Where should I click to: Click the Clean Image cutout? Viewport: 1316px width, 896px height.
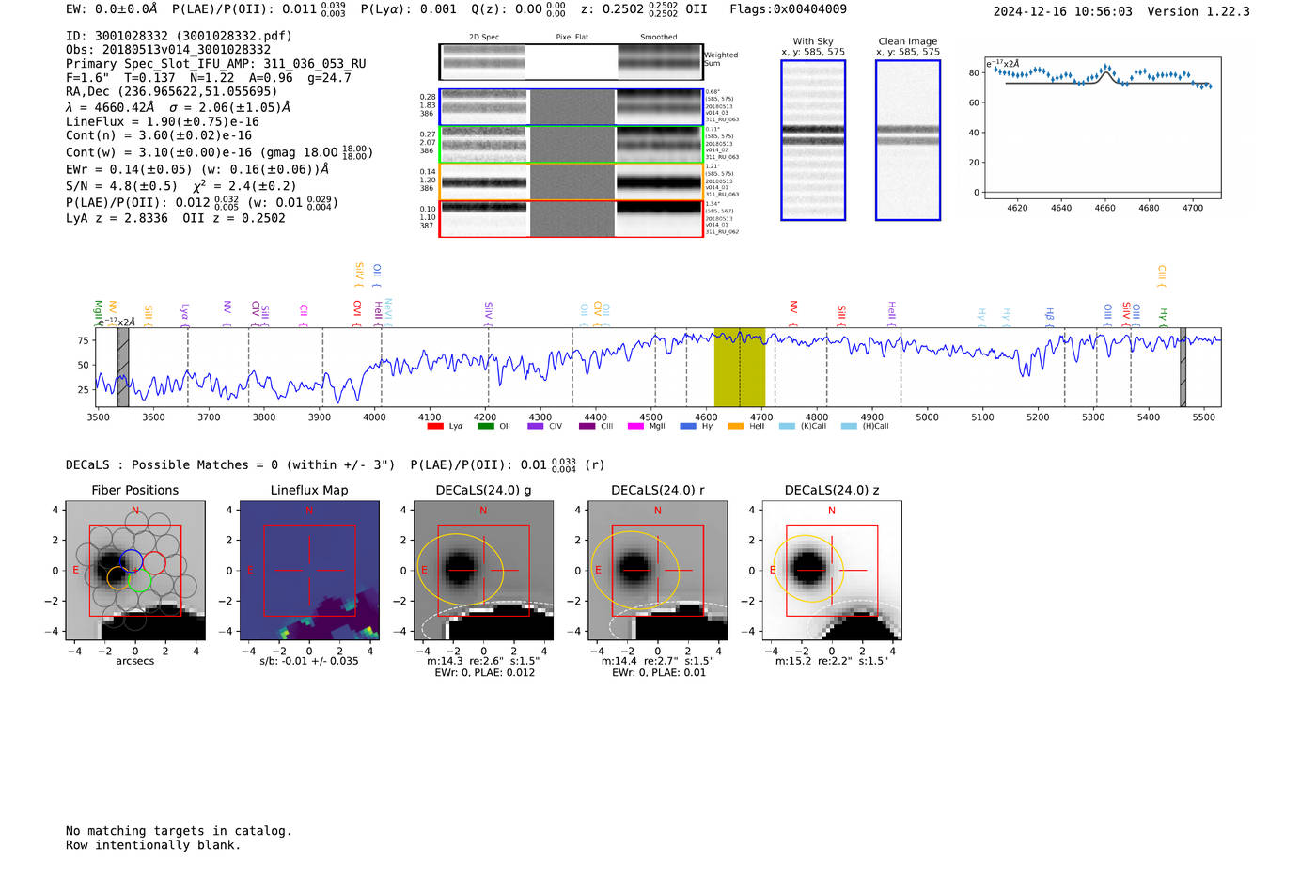pyautogui.click(x=907, y=140)
